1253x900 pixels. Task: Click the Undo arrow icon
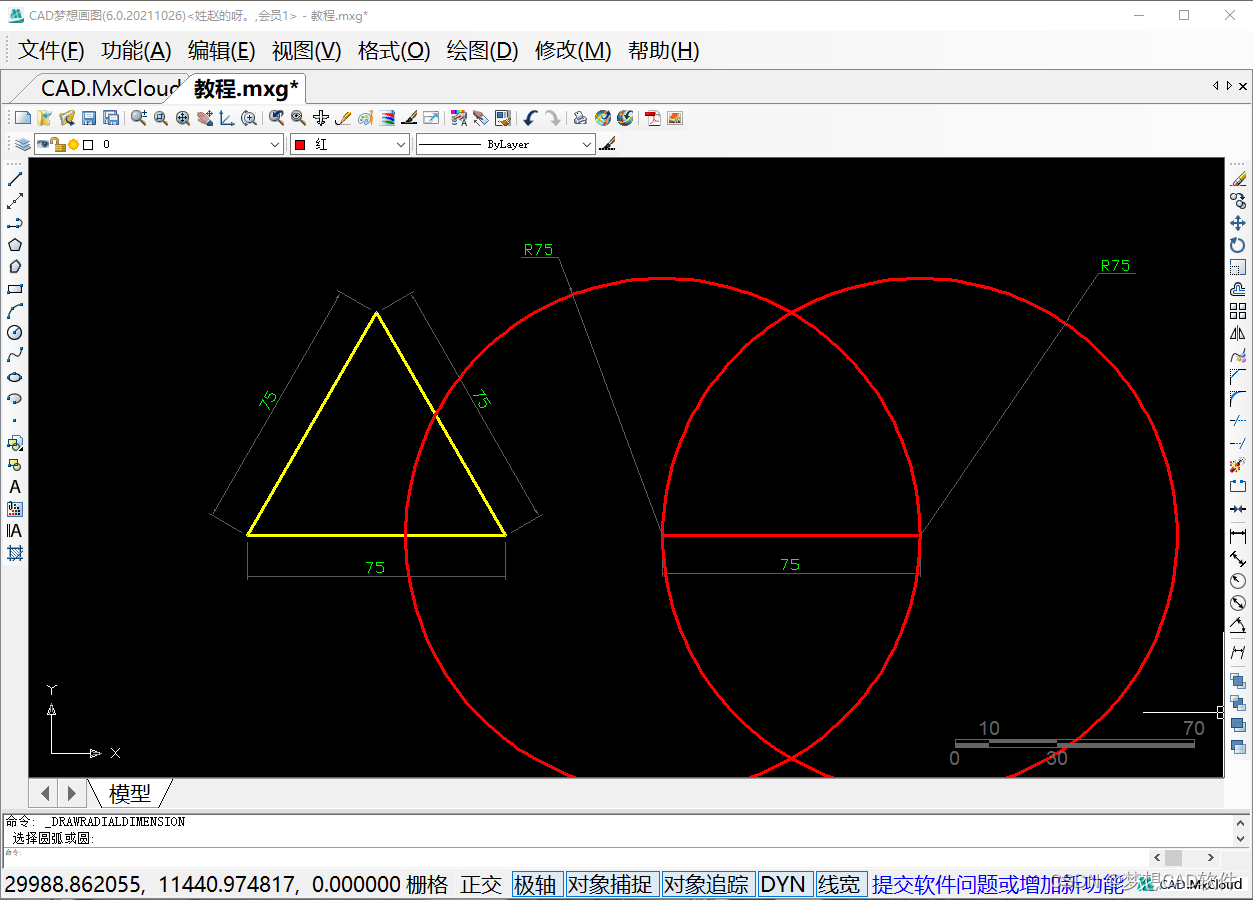(530, 118)
